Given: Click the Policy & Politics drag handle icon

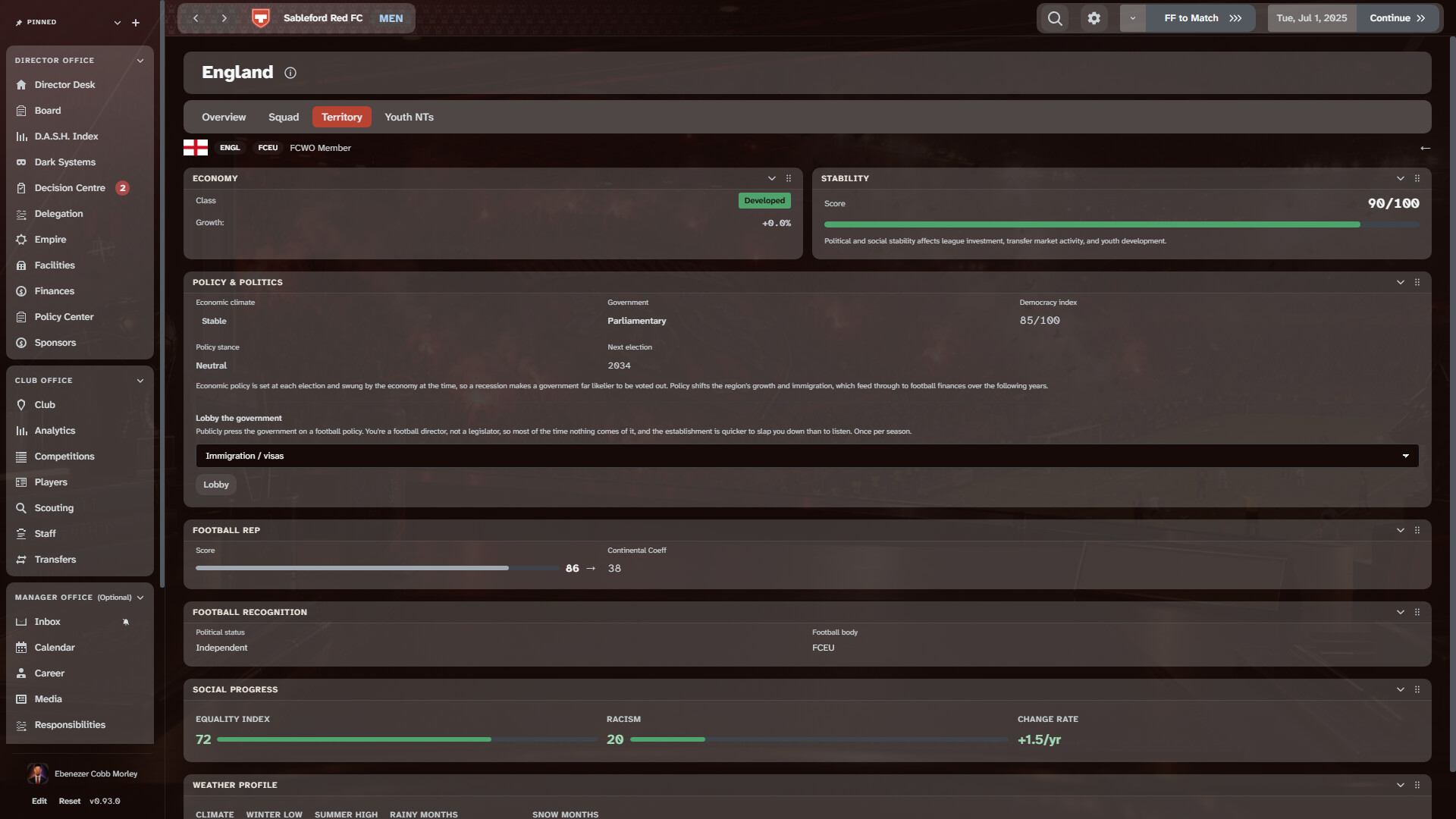Looking at the screenshot, I should click(1417, 282).
